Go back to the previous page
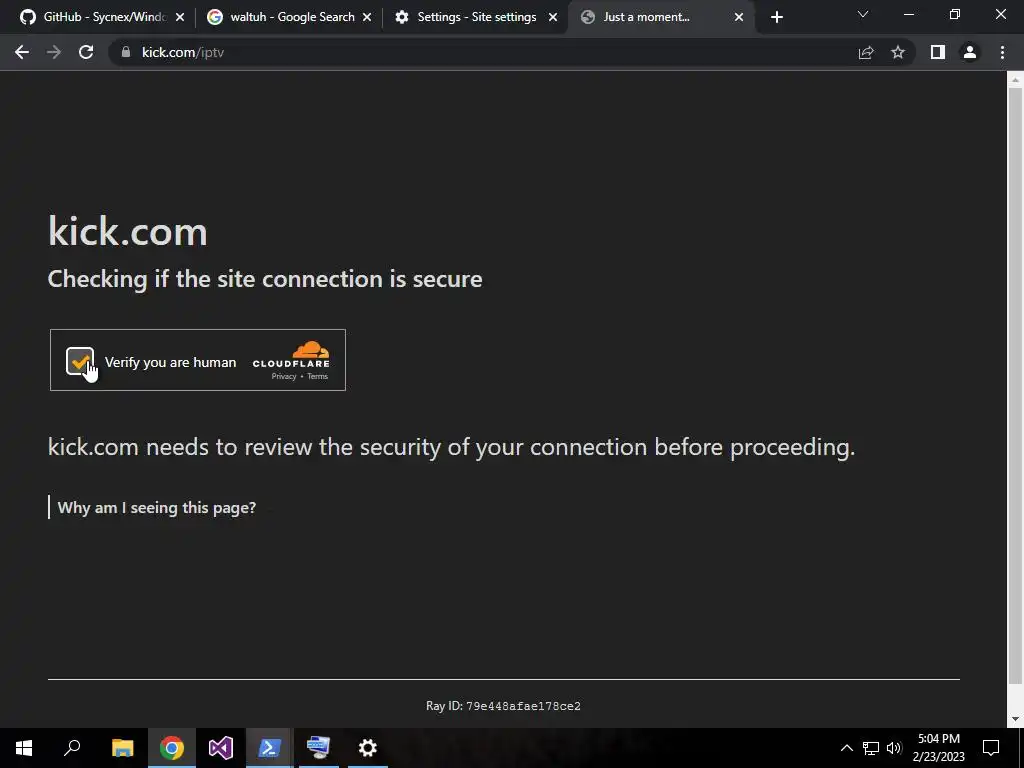This screenshot has width=1024, height=768. (x=22, y=52)
